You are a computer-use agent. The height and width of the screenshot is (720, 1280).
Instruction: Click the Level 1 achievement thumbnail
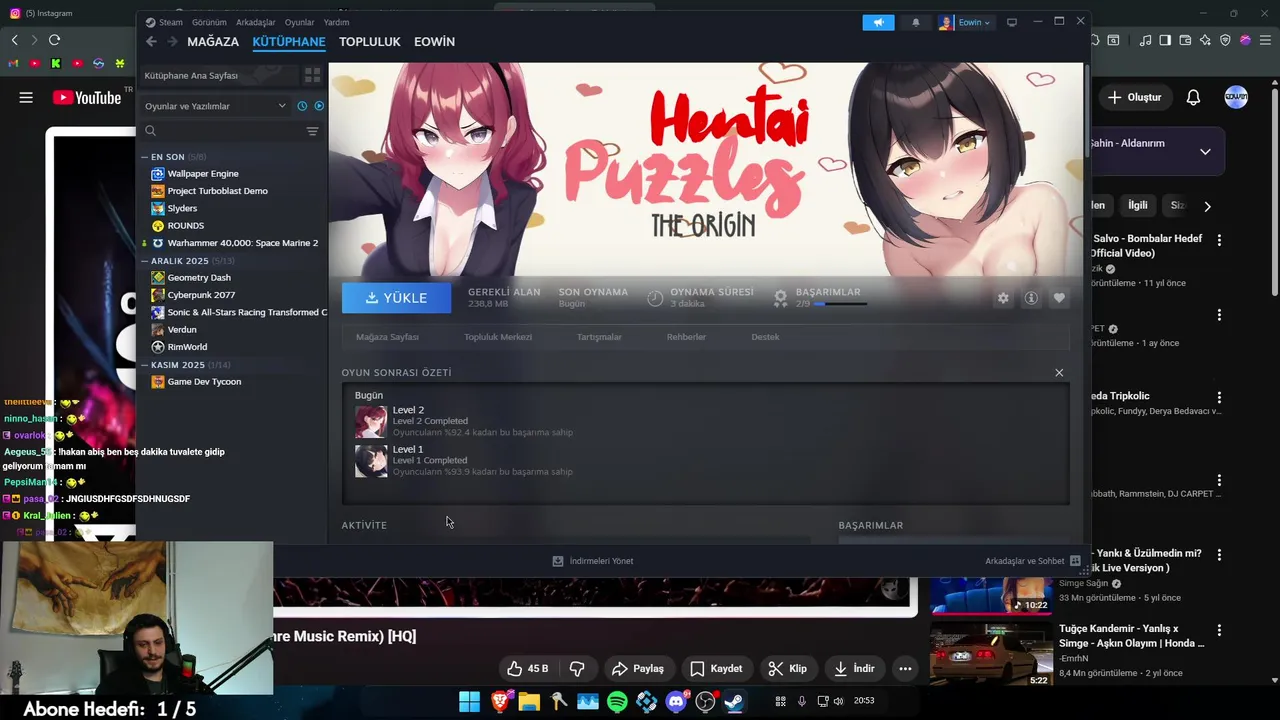click(371, 461)
